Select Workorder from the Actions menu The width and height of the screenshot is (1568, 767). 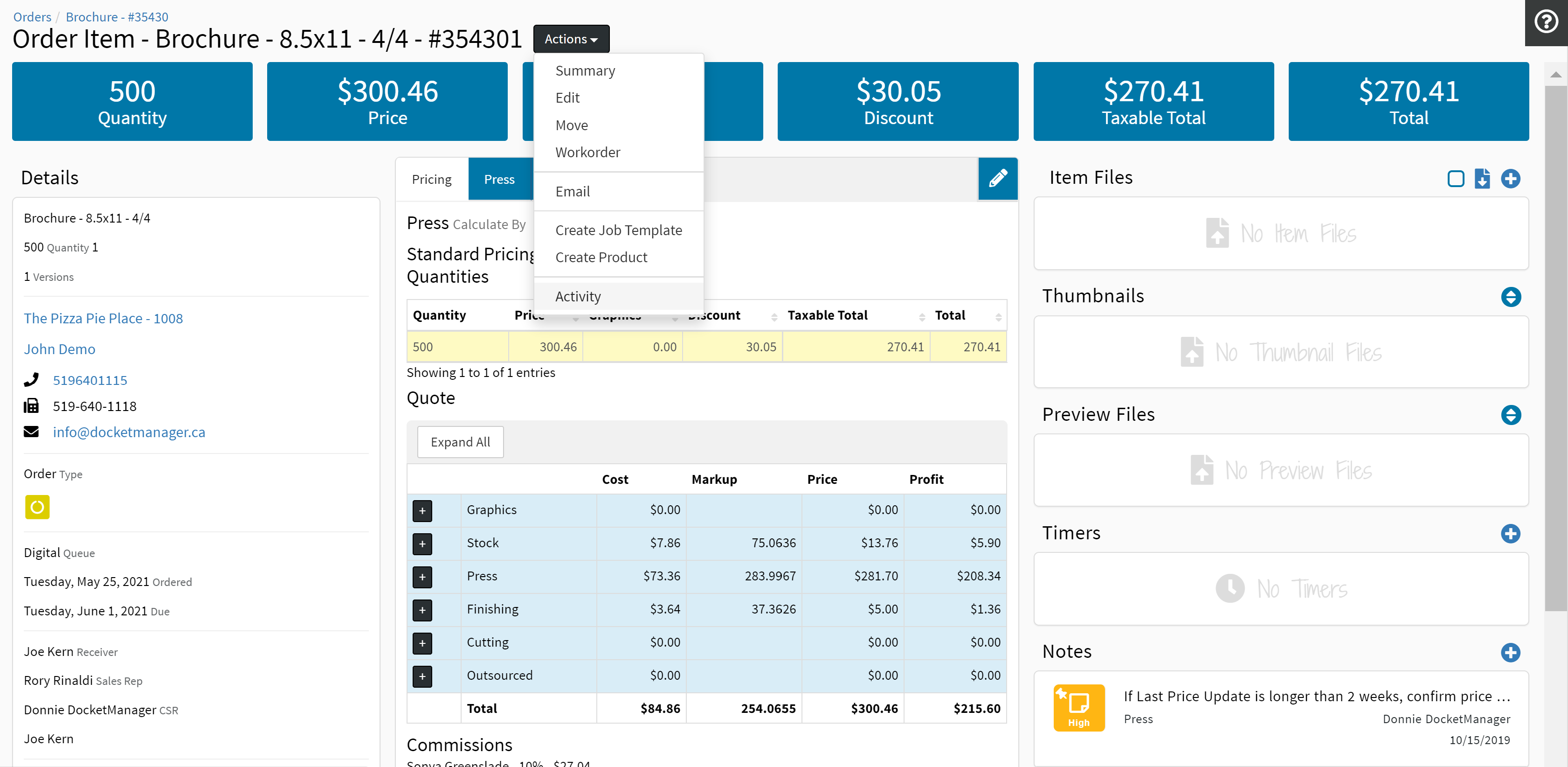[587, 152]
